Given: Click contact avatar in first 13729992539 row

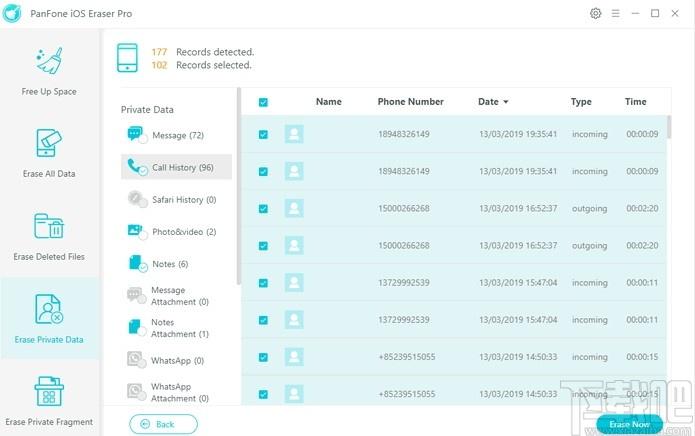Looking at the screenshot, I should tap(294, 283).
